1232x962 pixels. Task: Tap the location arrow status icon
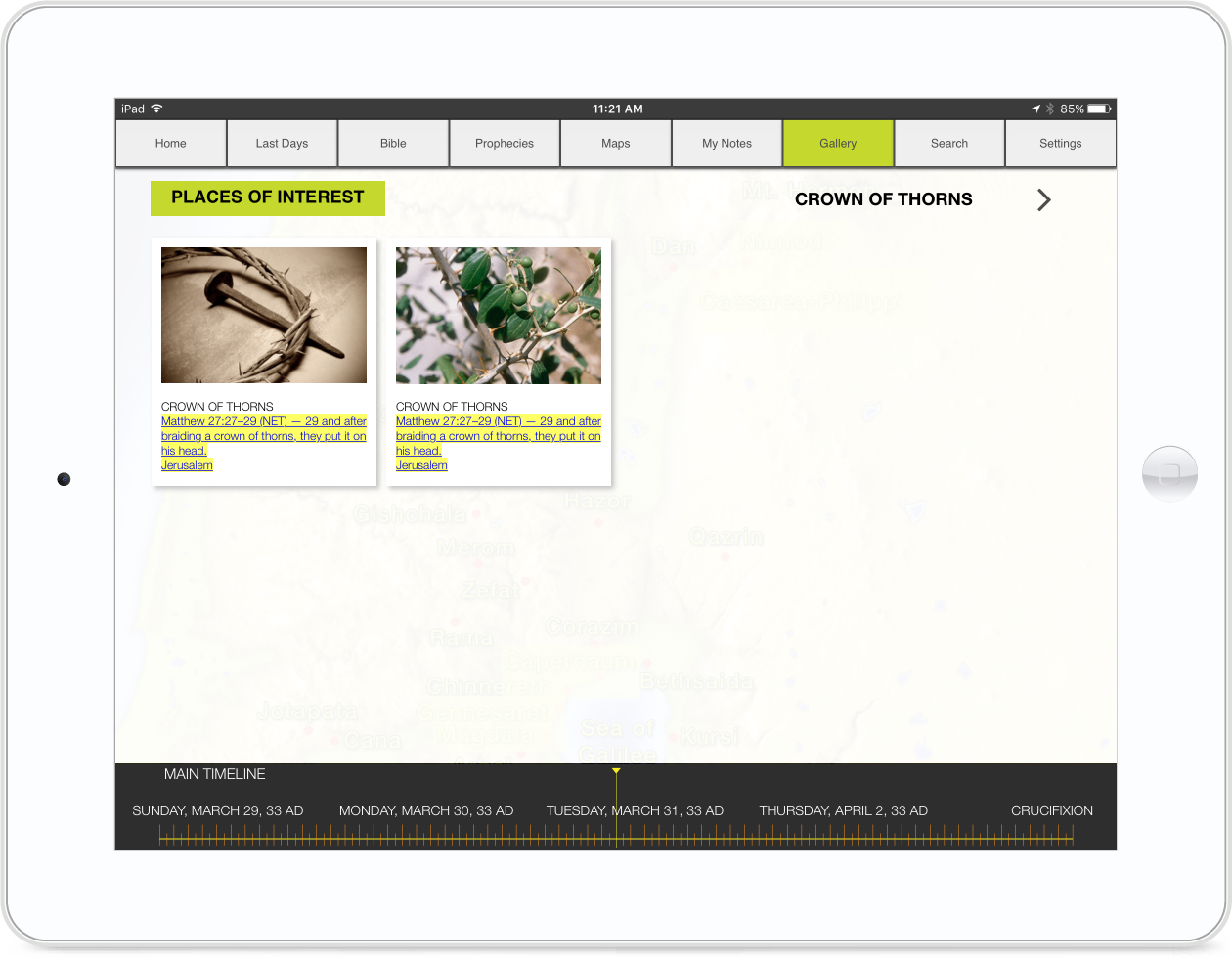pyautogui.click(x=1036, y=109)
